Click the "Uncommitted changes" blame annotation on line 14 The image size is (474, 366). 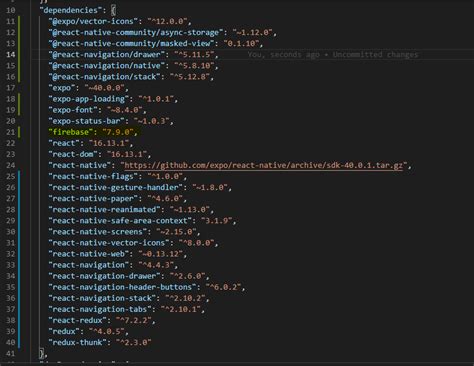[x=375, y=54]
